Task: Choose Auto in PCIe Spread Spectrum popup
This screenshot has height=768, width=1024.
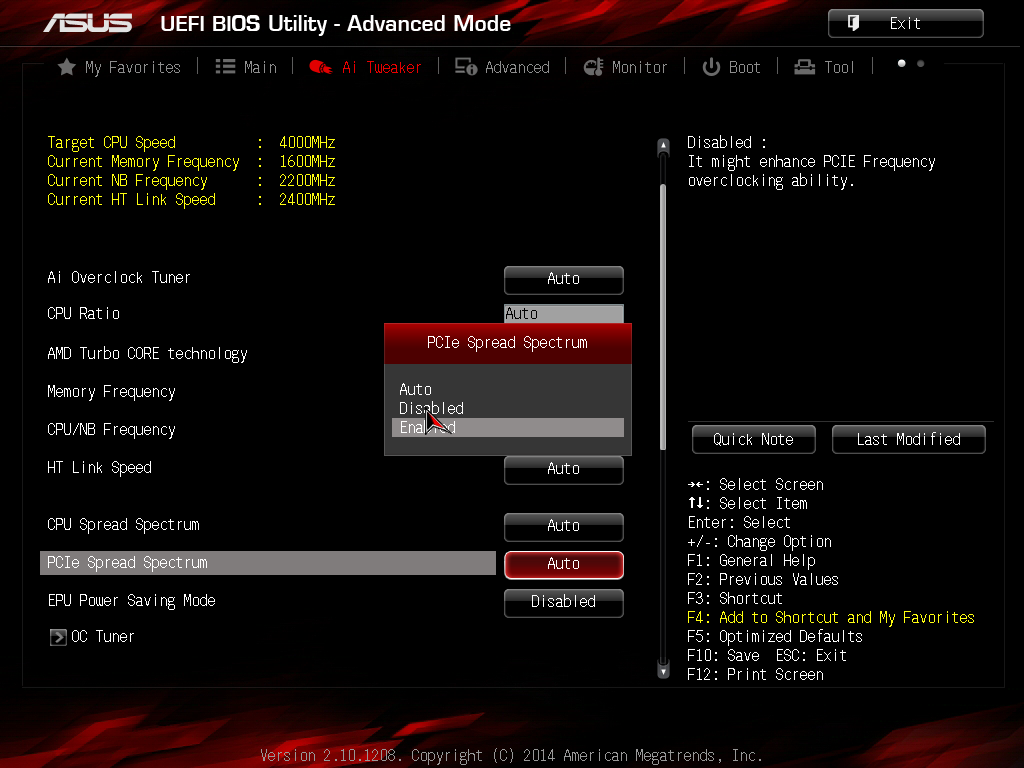Action: tap(507, 389)
